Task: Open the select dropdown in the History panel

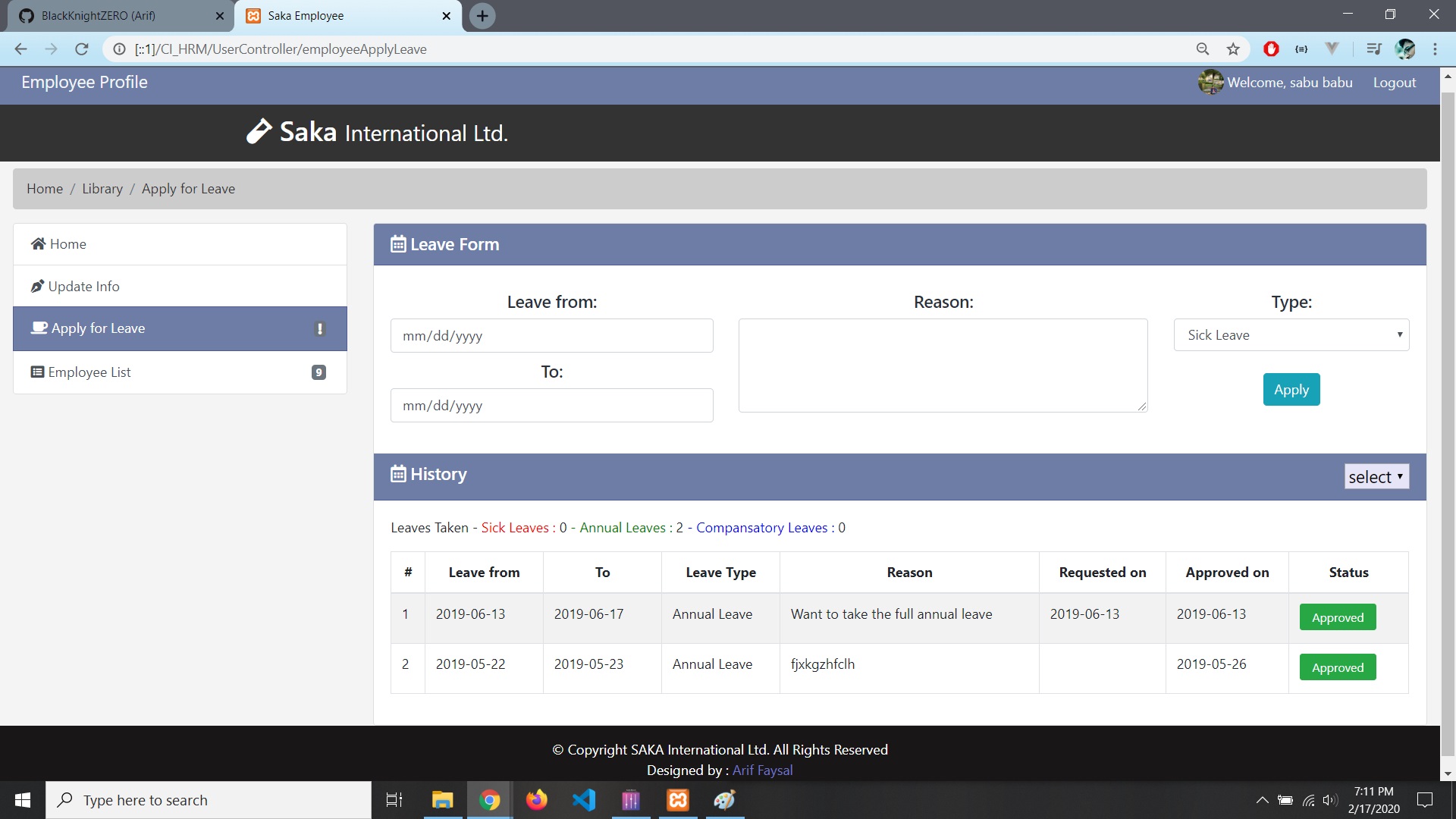Action: coord(1376,476)
